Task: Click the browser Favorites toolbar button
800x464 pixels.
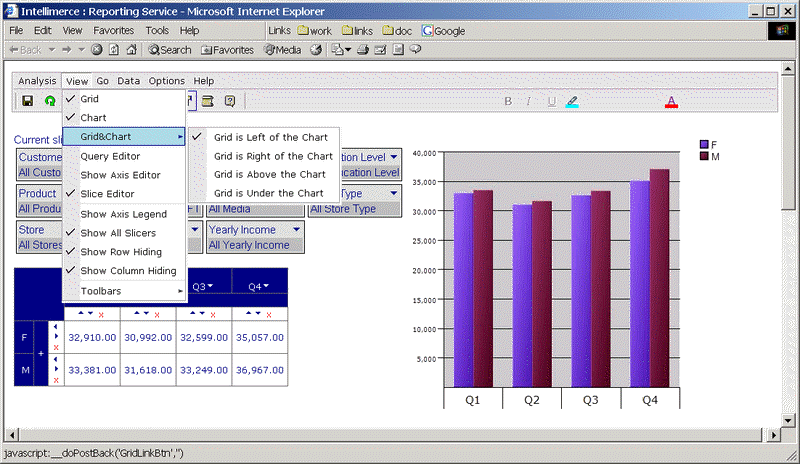Action: 227,50
